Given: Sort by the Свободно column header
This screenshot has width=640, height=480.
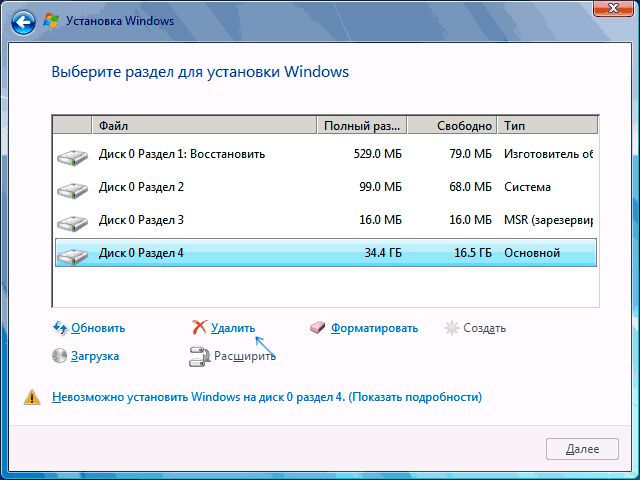Looking at the screenshot, I should coord(452,125).
